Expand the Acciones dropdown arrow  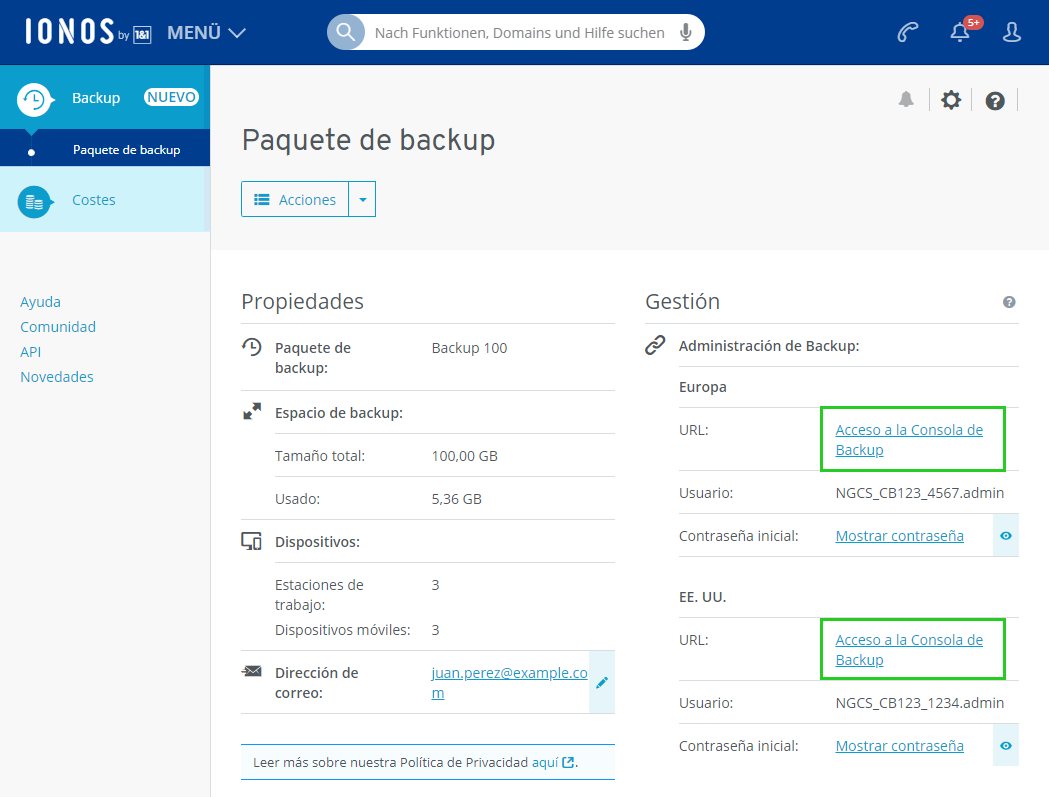point(363,199)
